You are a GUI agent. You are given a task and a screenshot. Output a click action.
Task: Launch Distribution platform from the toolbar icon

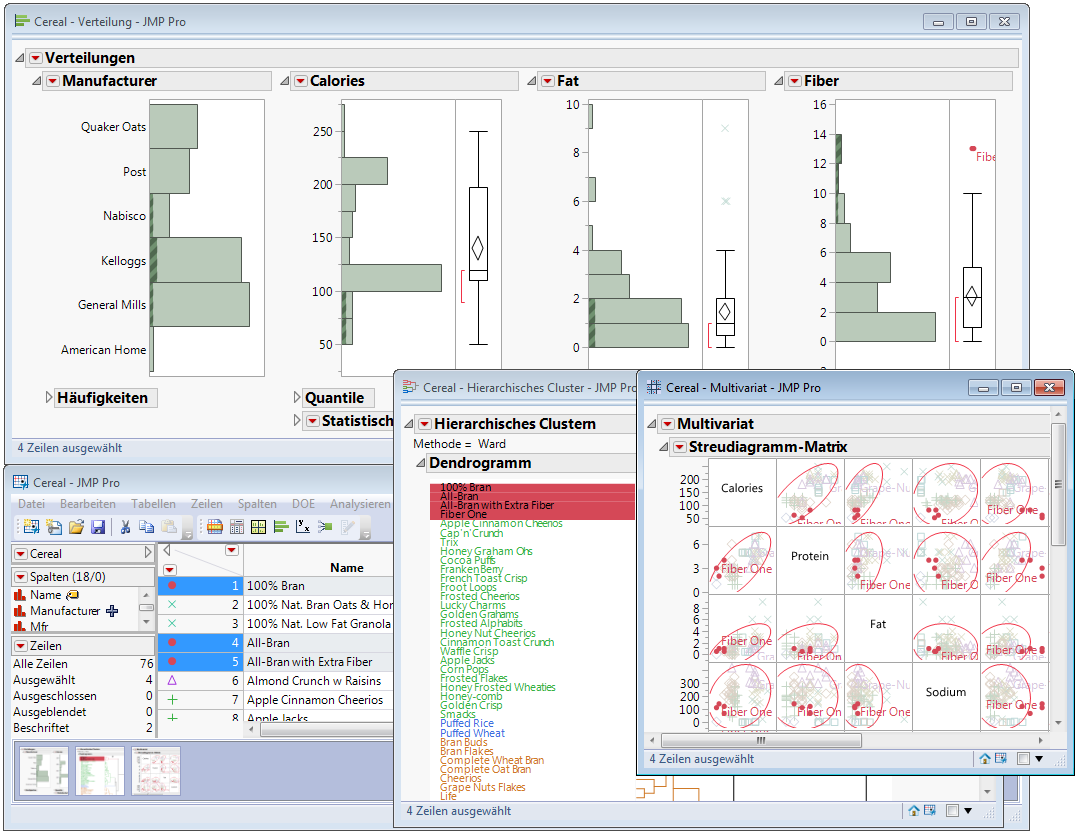(281, 527)
